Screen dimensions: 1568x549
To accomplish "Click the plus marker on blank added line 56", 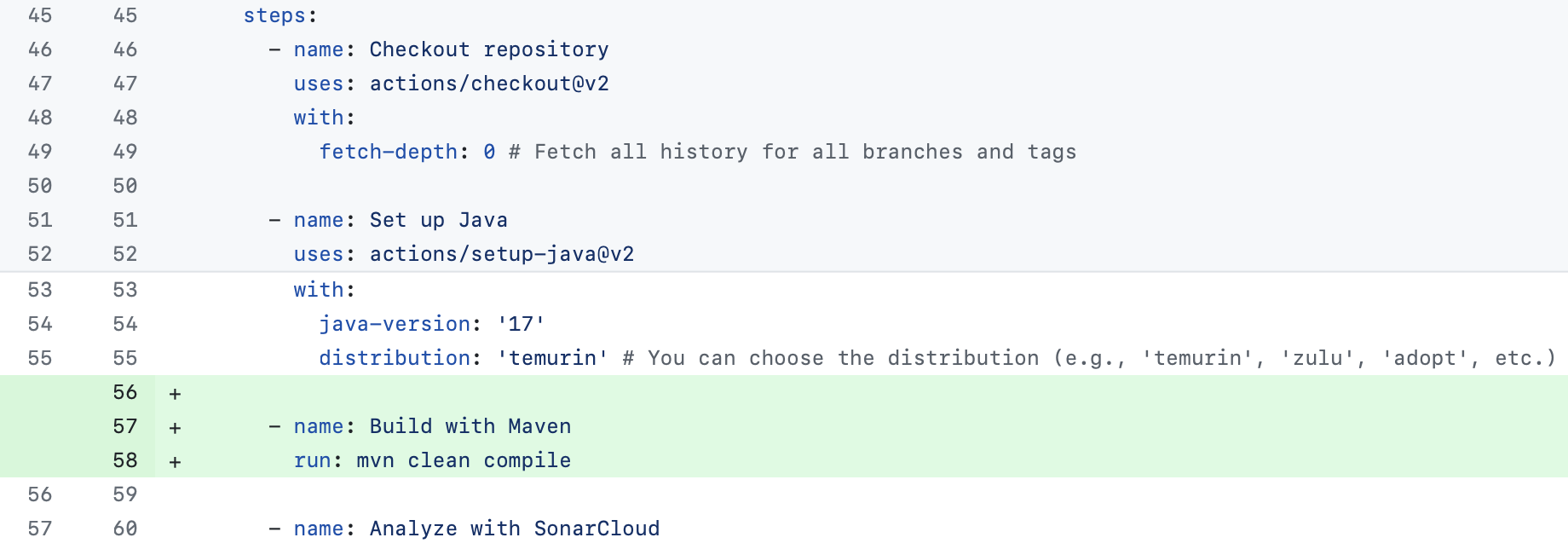I will pos(175,394).
